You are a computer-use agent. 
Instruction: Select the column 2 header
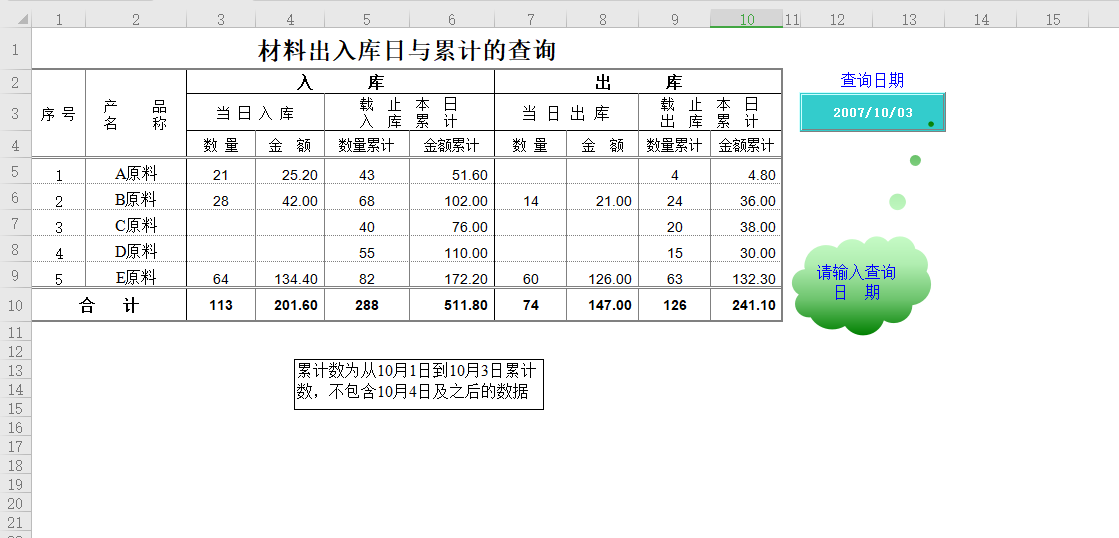[x=136, y=19]
